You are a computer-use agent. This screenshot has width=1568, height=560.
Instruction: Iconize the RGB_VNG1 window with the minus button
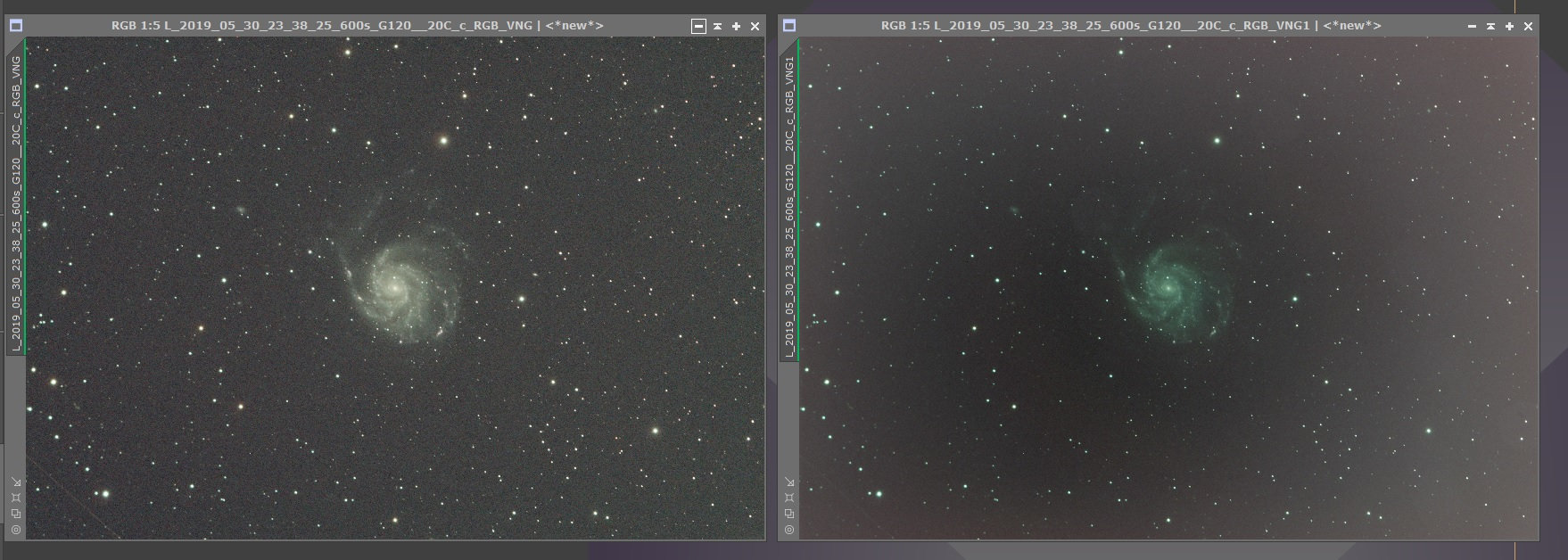point(1472,27)
